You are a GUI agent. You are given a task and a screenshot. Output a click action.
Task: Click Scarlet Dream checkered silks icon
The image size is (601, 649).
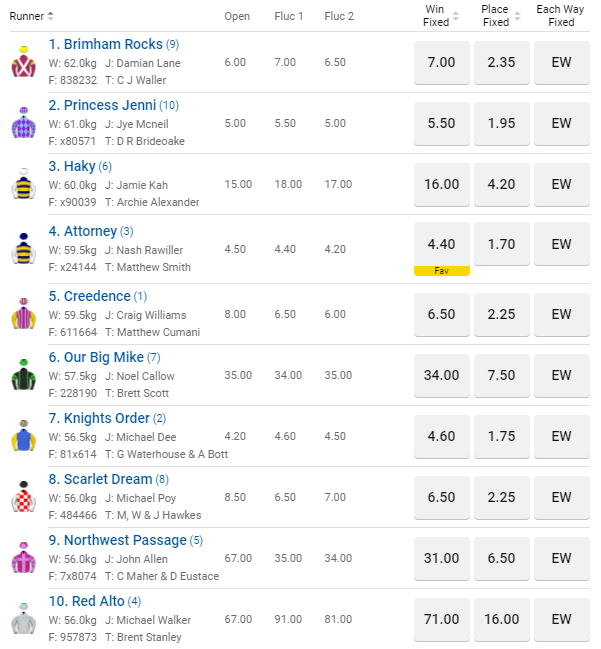[22, 497]
